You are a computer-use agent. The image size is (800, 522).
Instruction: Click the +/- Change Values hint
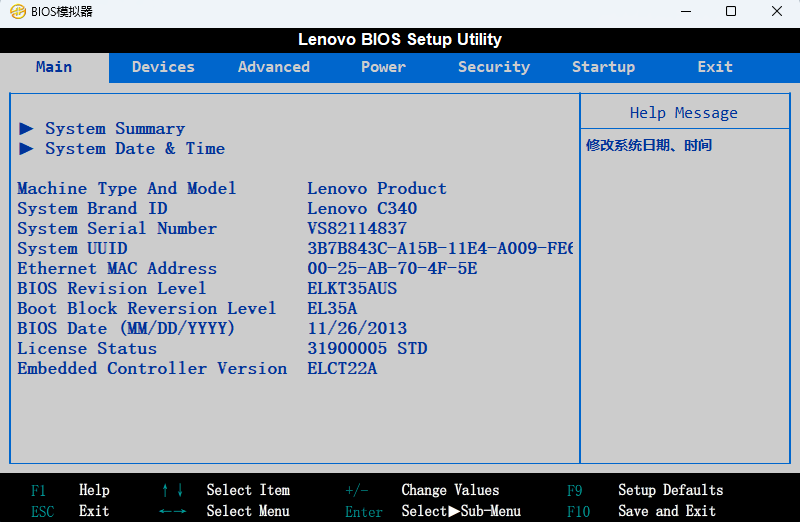[x=422, y=490]
